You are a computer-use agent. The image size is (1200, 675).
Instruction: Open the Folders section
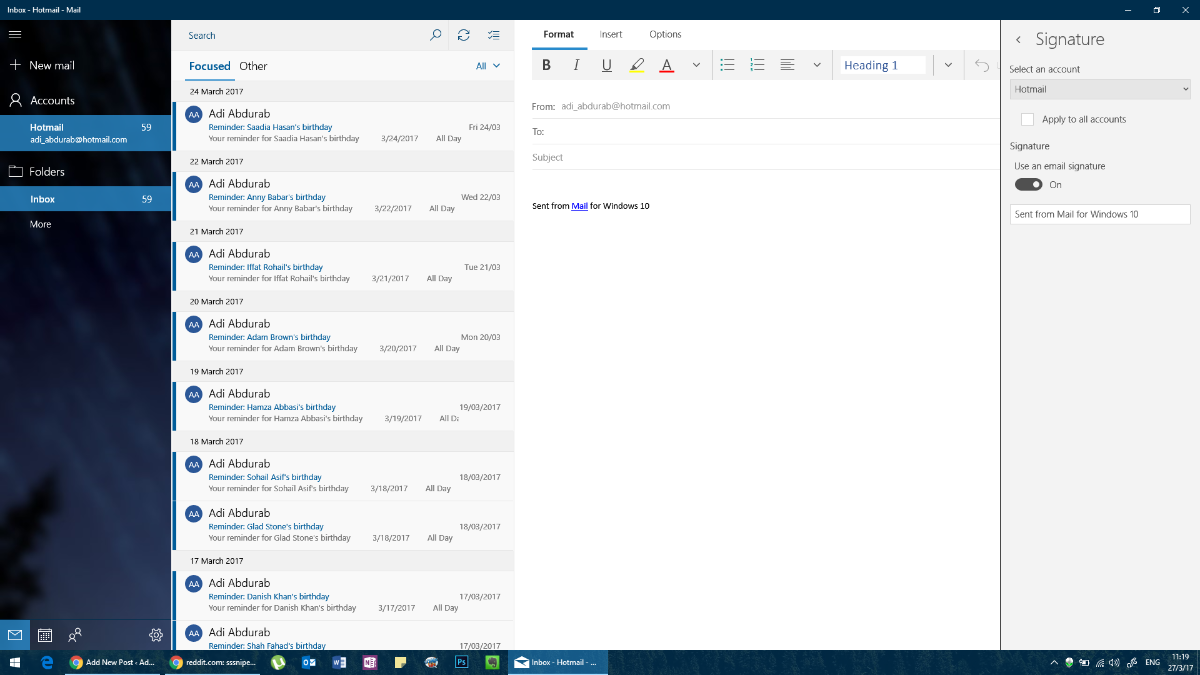click(37, 171)
